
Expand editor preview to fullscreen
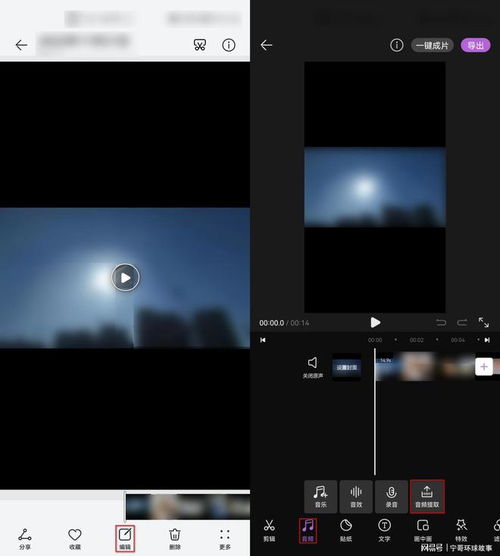[484, 323]
